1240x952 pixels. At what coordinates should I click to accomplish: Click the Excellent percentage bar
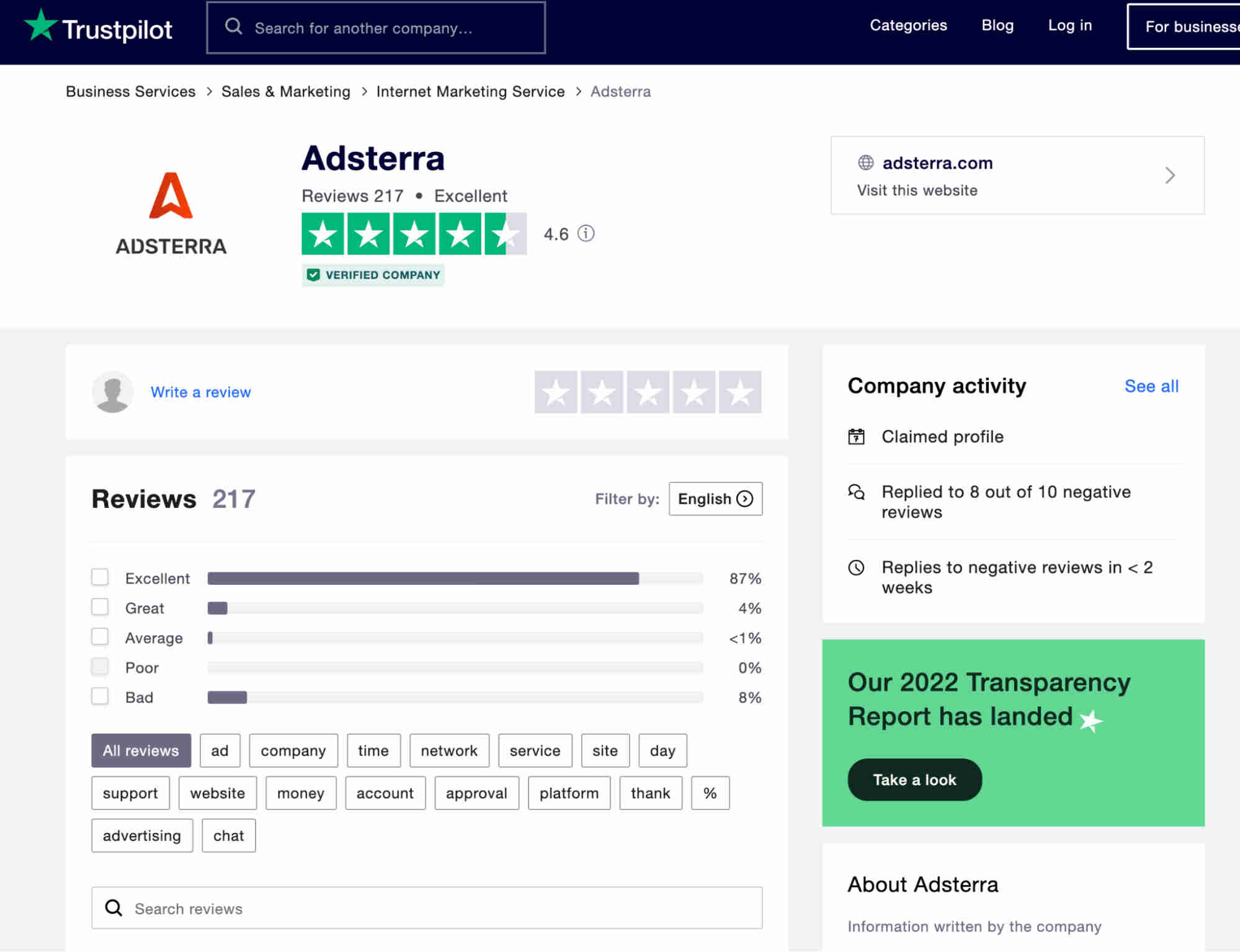pos(422,578)
